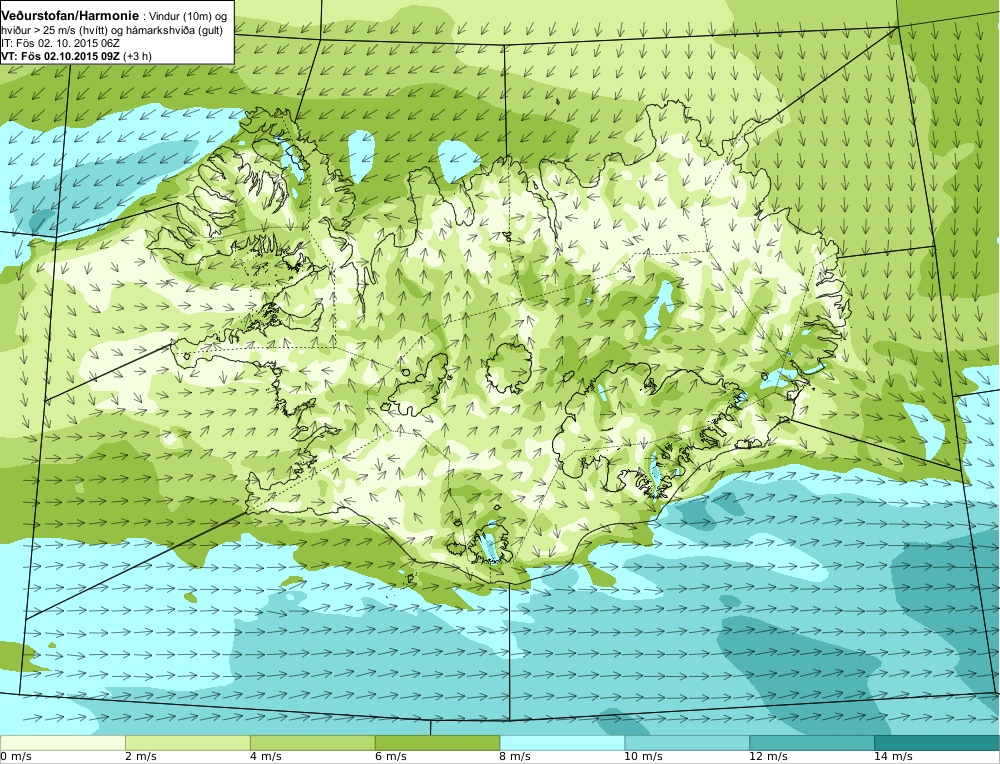The image size is (1000, 764).
Task: Click the 14 m/s legend color swatch
Action: tap(936, 743)
